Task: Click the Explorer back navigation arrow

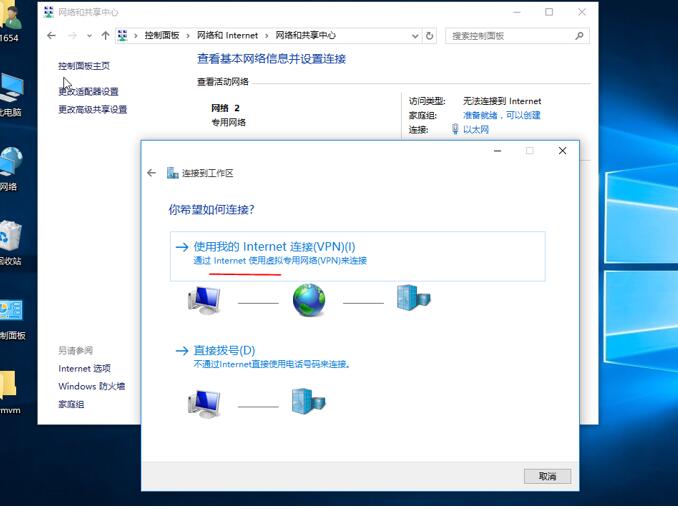Action: (x=52, y=36)
